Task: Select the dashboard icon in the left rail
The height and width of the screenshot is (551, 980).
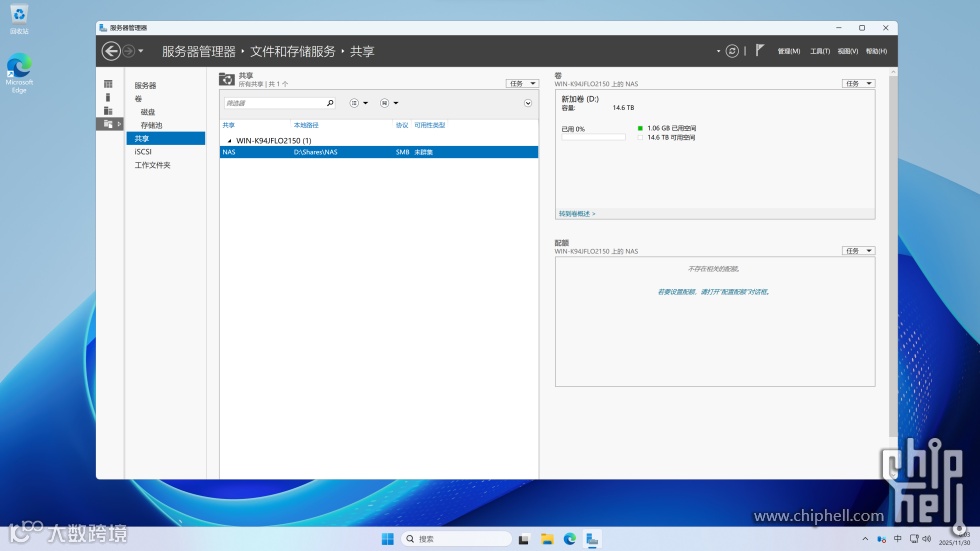Action: click(108, 84)
